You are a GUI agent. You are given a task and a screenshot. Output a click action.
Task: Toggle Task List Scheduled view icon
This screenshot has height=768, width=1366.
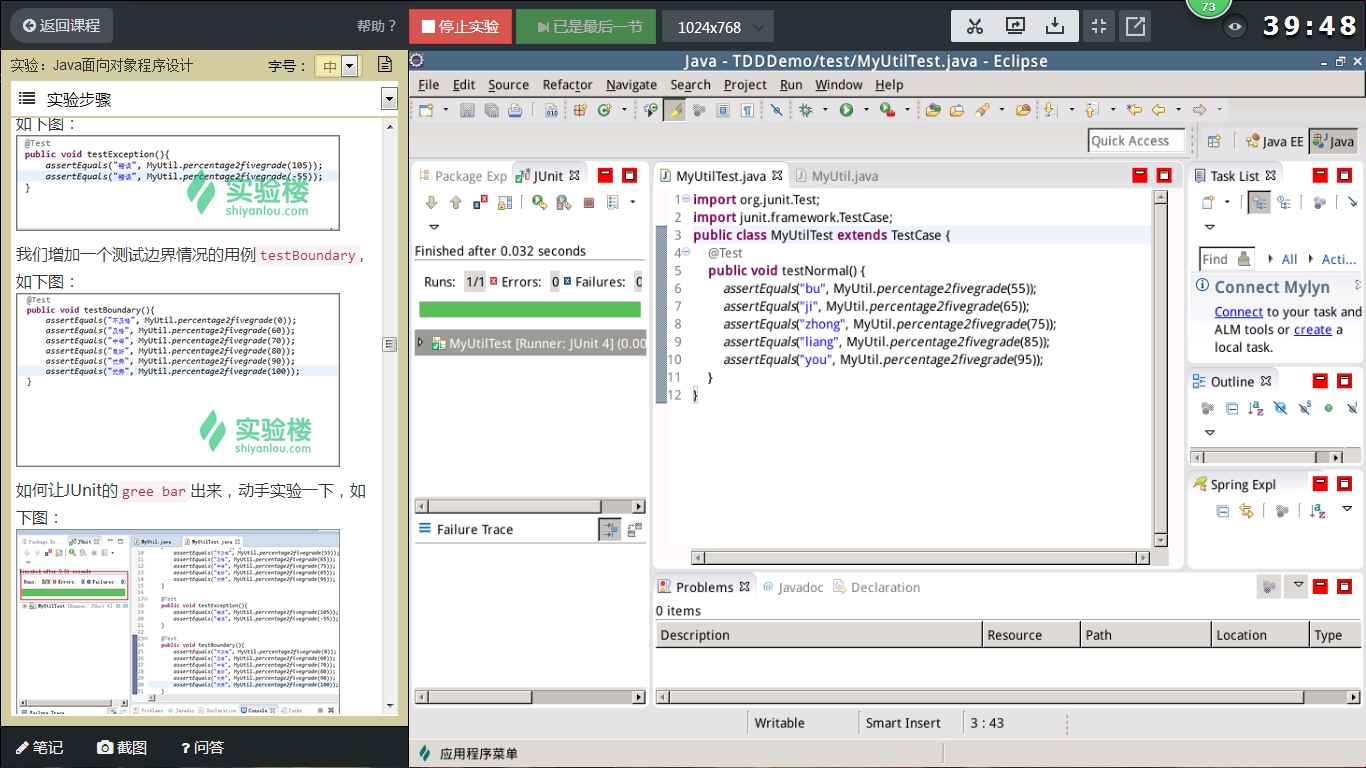(1283, 202)
